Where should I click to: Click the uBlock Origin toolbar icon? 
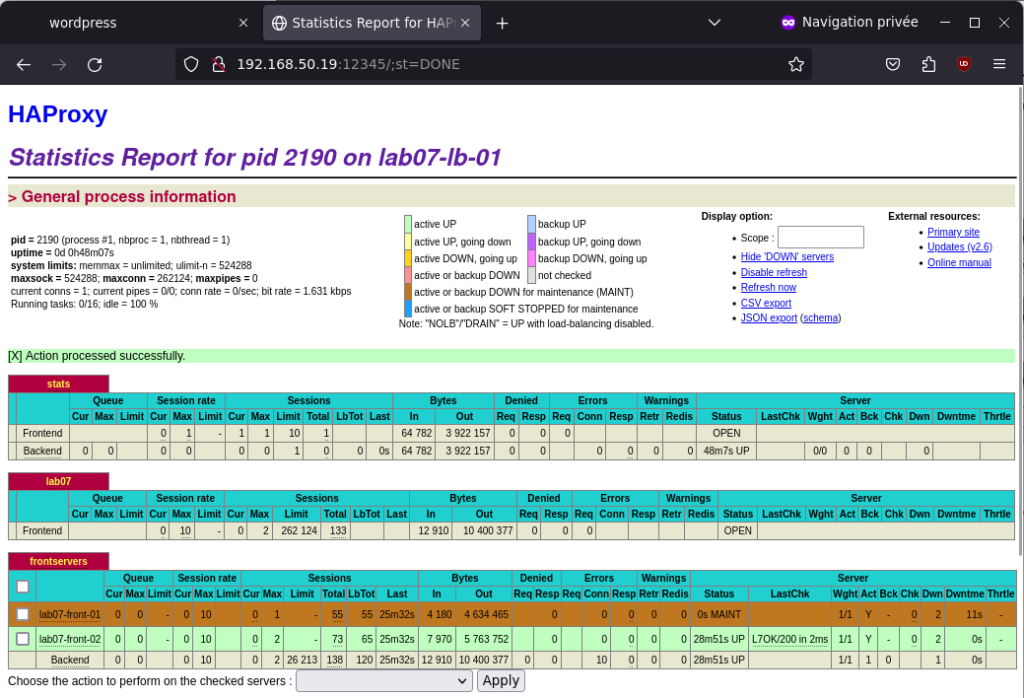coord(963,64)
